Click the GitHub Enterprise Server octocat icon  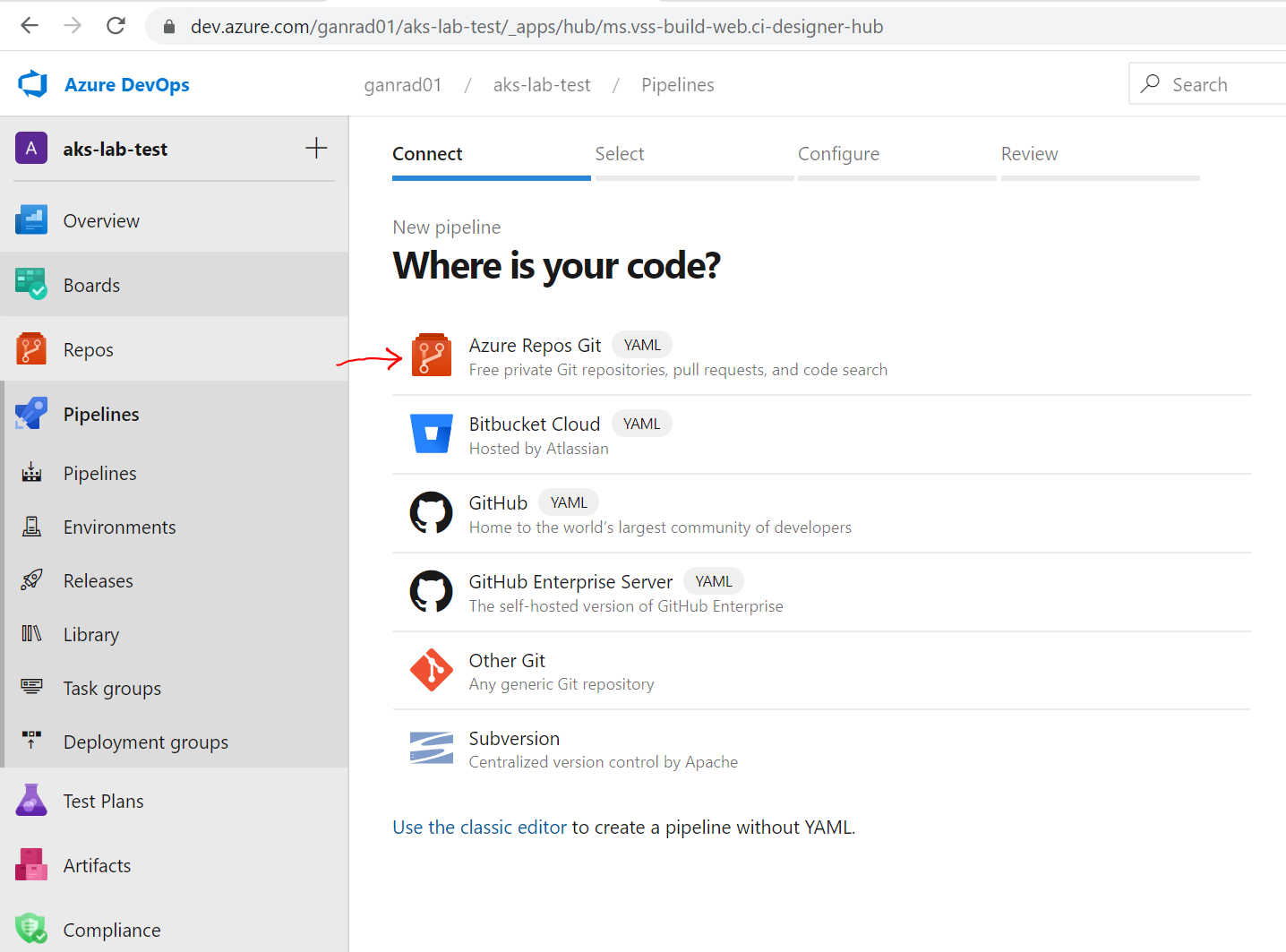432,592
